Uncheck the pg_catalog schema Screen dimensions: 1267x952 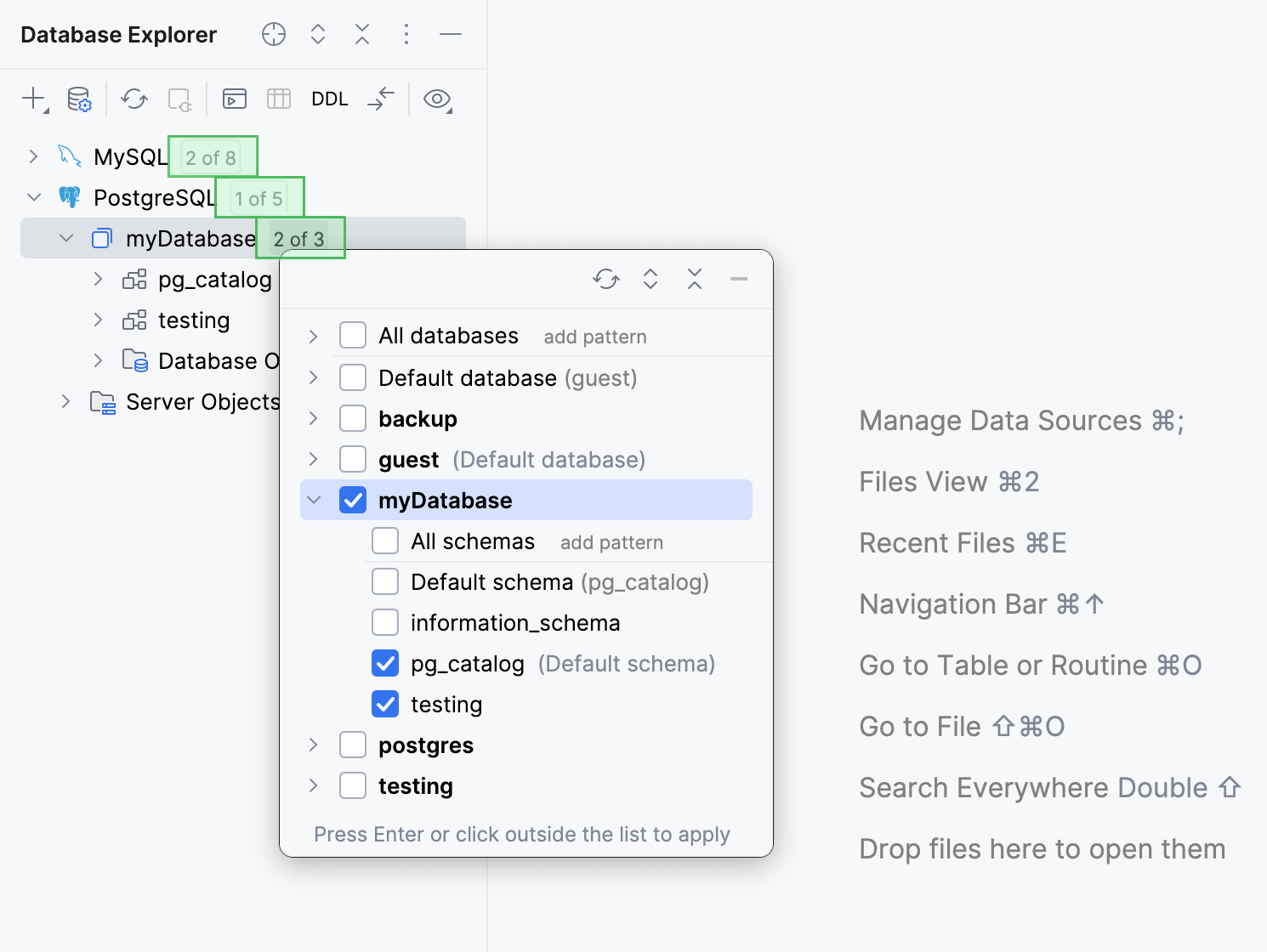coord(385,663)
